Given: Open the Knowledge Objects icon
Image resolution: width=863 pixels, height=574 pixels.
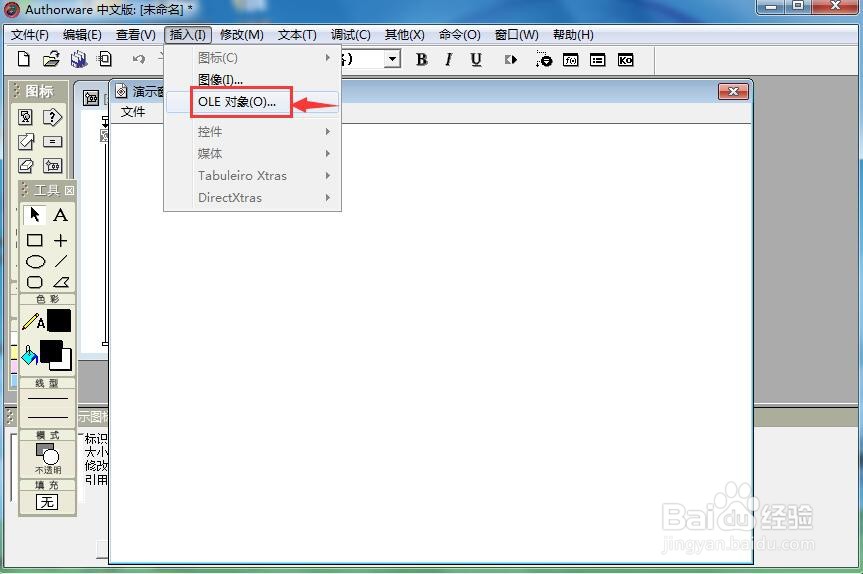Looking at the screenshot, I should point(625,59).
